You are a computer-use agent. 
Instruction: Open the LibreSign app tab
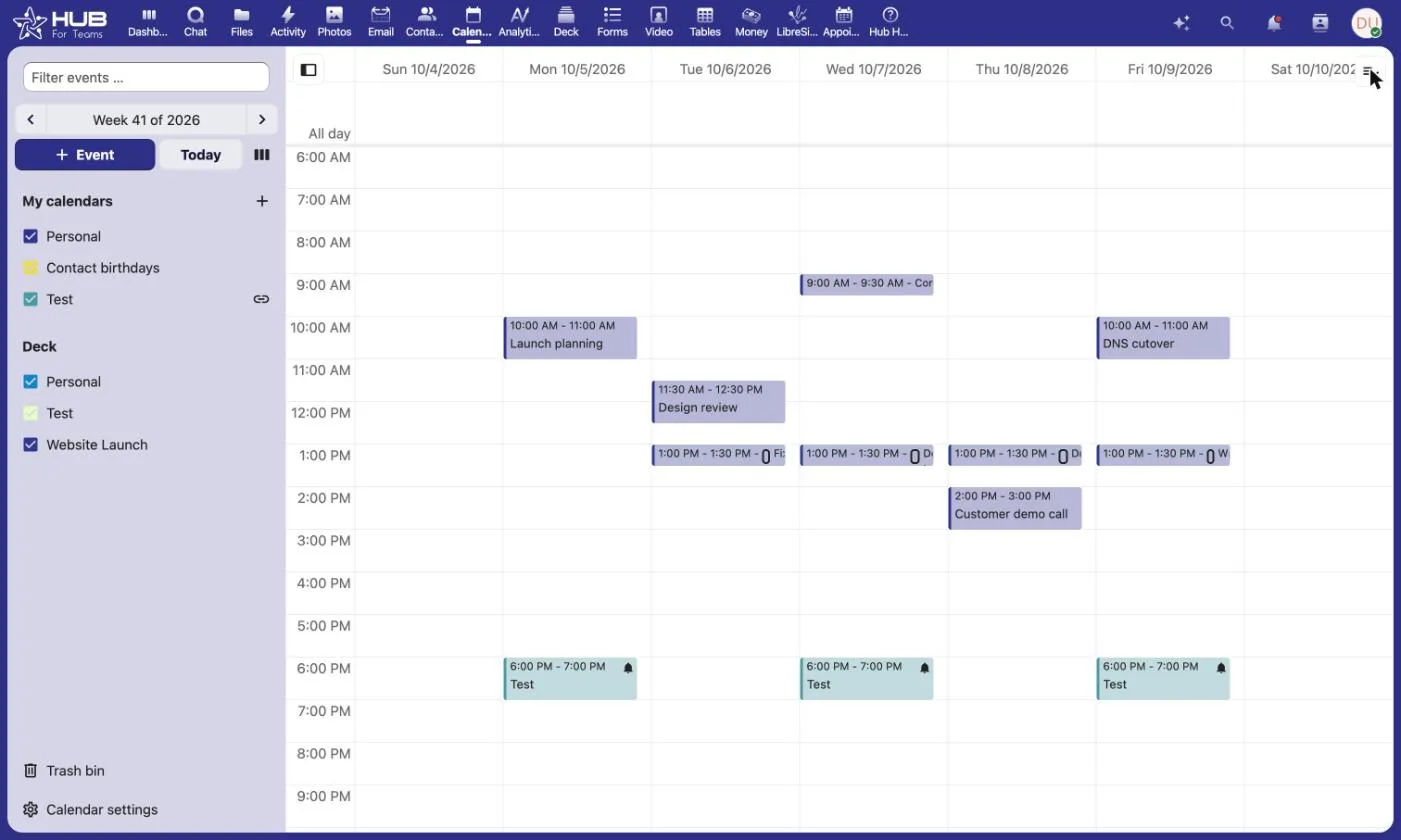click(797, 22)
